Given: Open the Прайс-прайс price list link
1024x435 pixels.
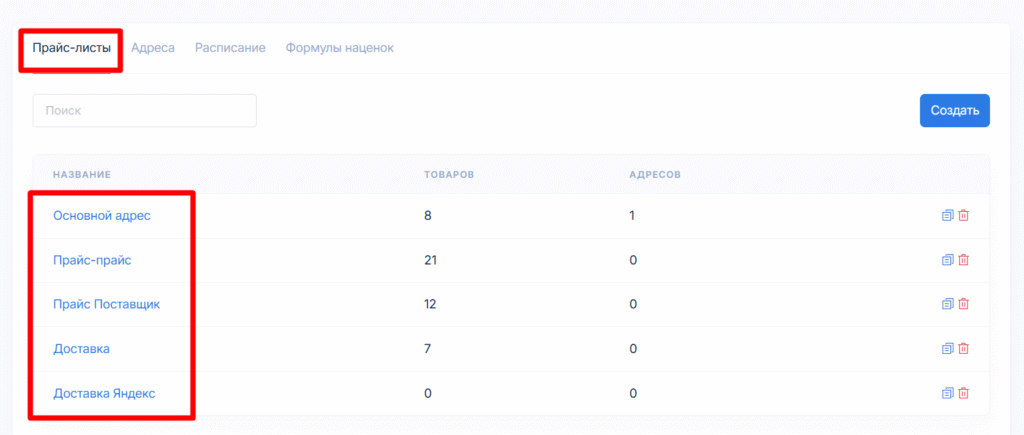Looking at the screenshot, I should pyautogui.click(x=92, y=260).
